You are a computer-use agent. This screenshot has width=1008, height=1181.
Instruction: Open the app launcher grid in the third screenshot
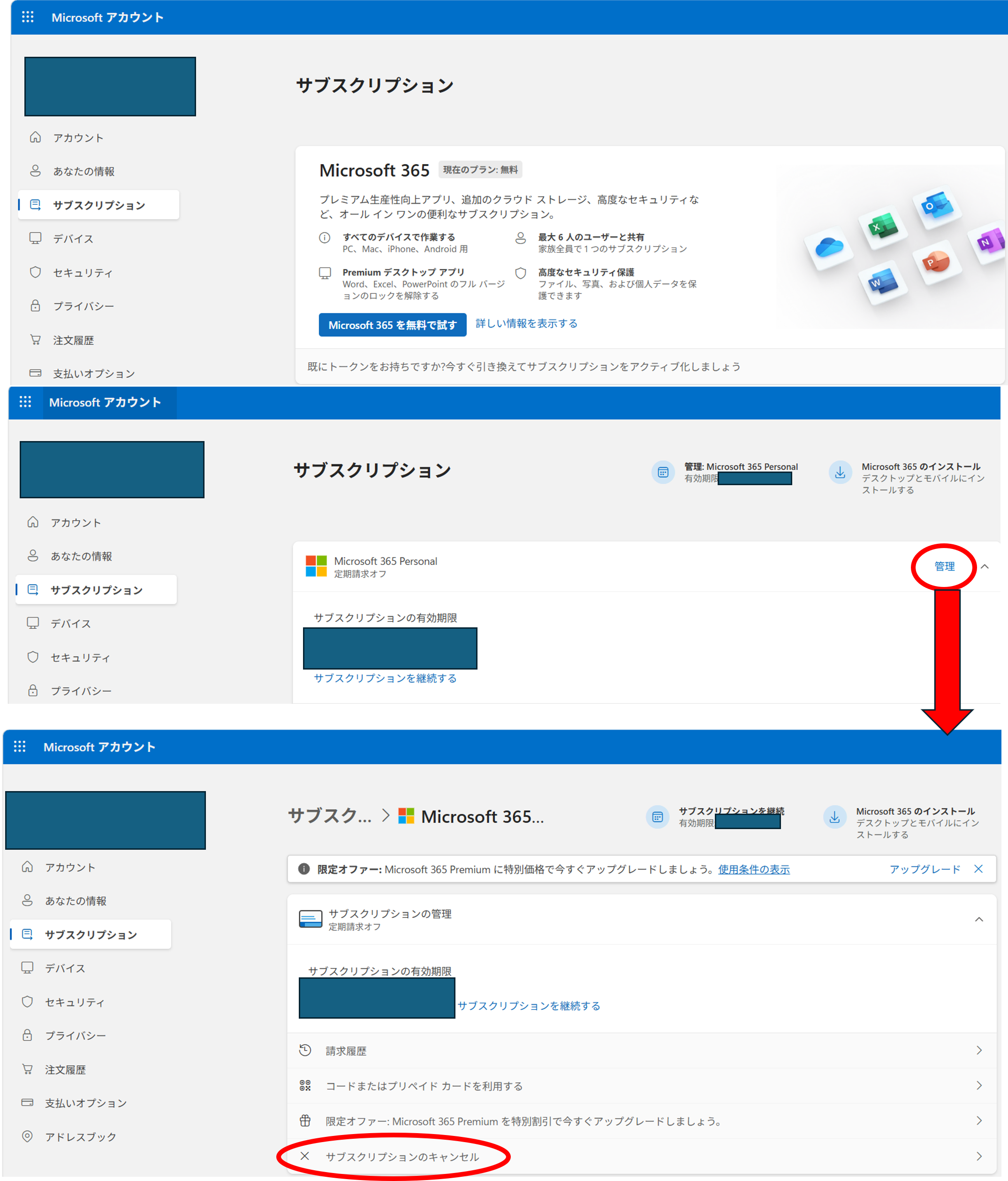(x=19, y=747)
